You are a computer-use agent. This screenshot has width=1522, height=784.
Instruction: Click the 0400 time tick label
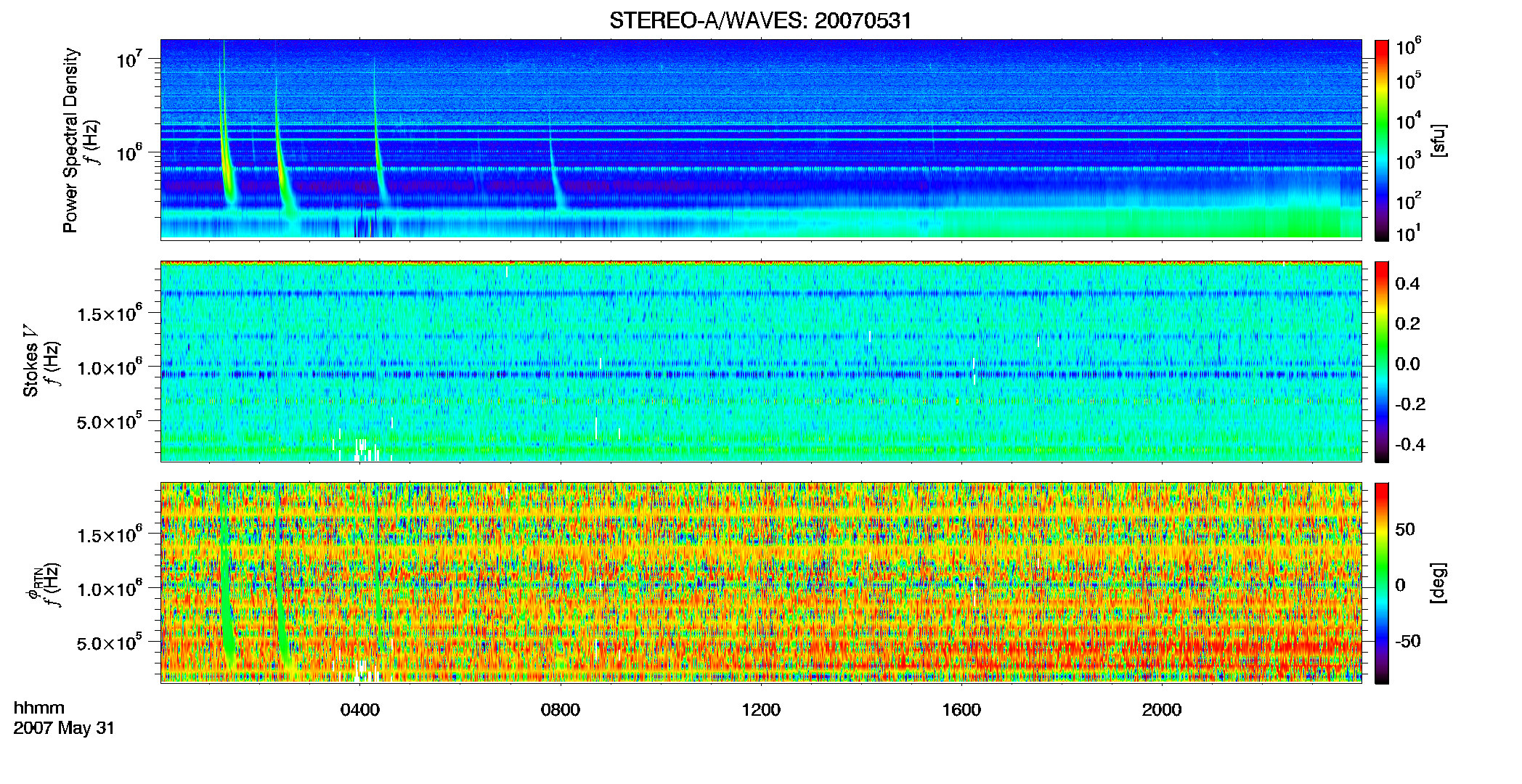[x=360, y=709]
